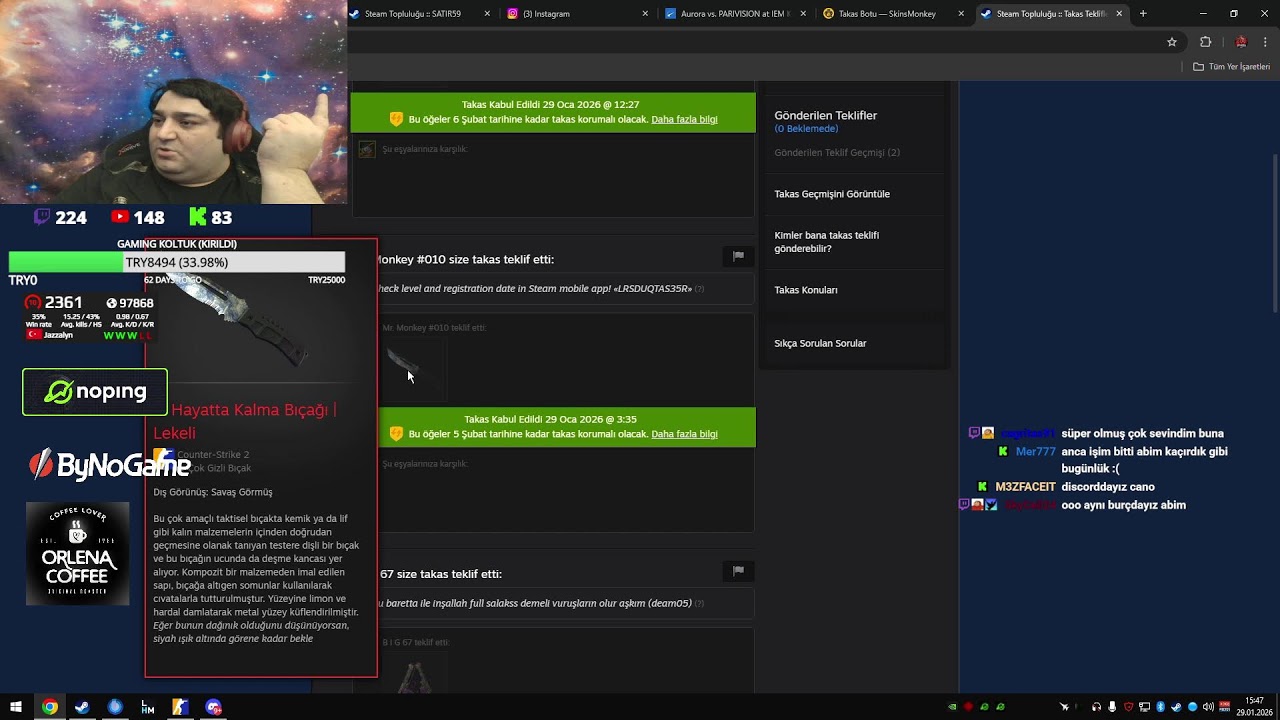Image resolution: width=1280 pixels, height=720 pixels.
Task: Click the help question mark after (deam05)
Action: coord(700,604)
